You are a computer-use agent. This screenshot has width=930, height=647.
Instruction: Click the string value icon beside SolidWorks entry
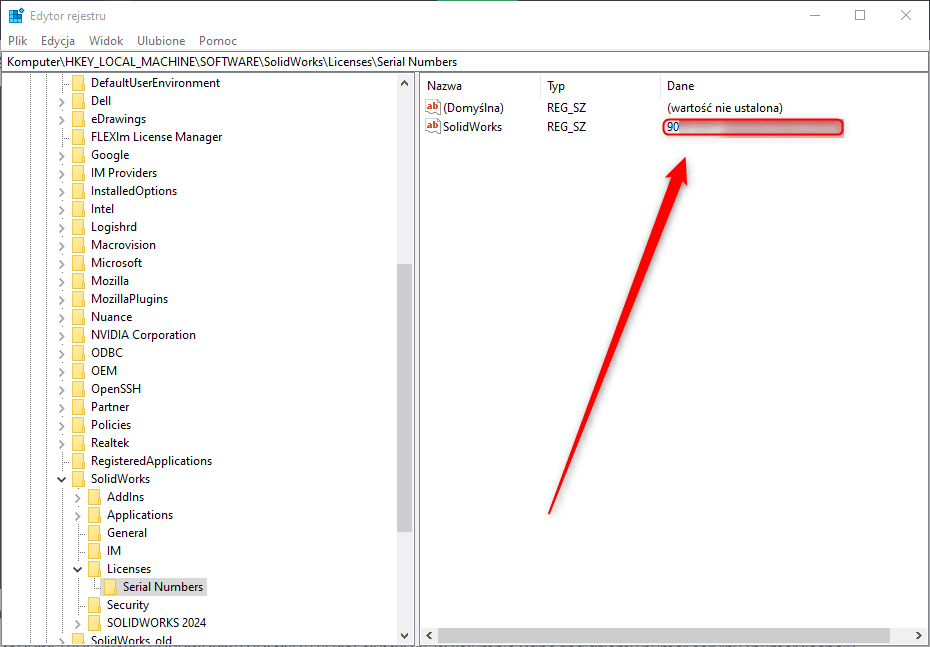(x=433, y=126)
